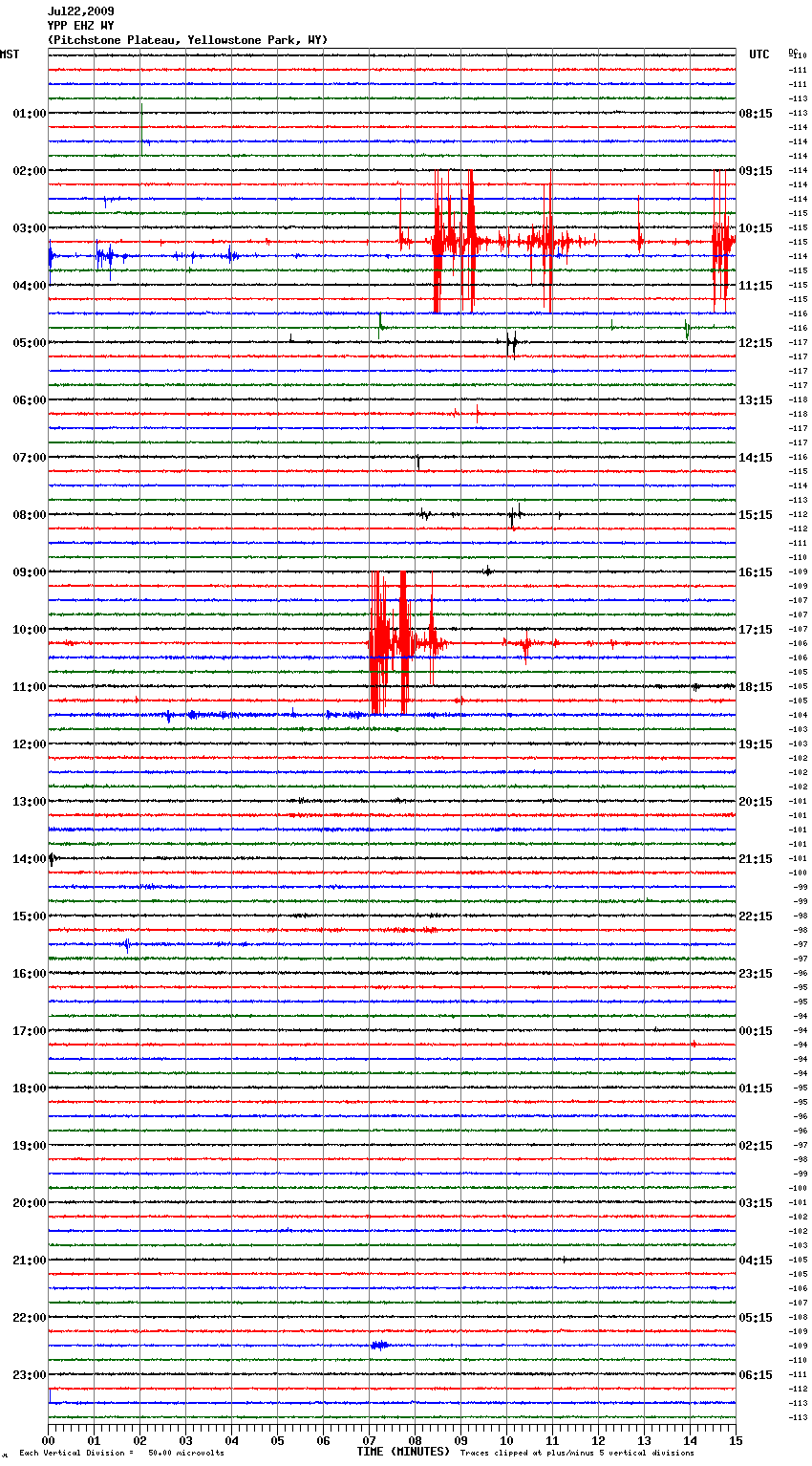This screenshot has height=1466, width=812.
Task: Click the 07:00 MST time label
Action: pos(30,458)
